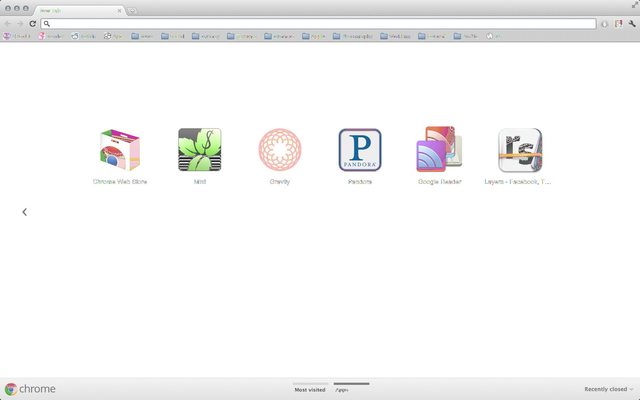
Task: Open the wrench settings menu
Action: pos(632,24)
